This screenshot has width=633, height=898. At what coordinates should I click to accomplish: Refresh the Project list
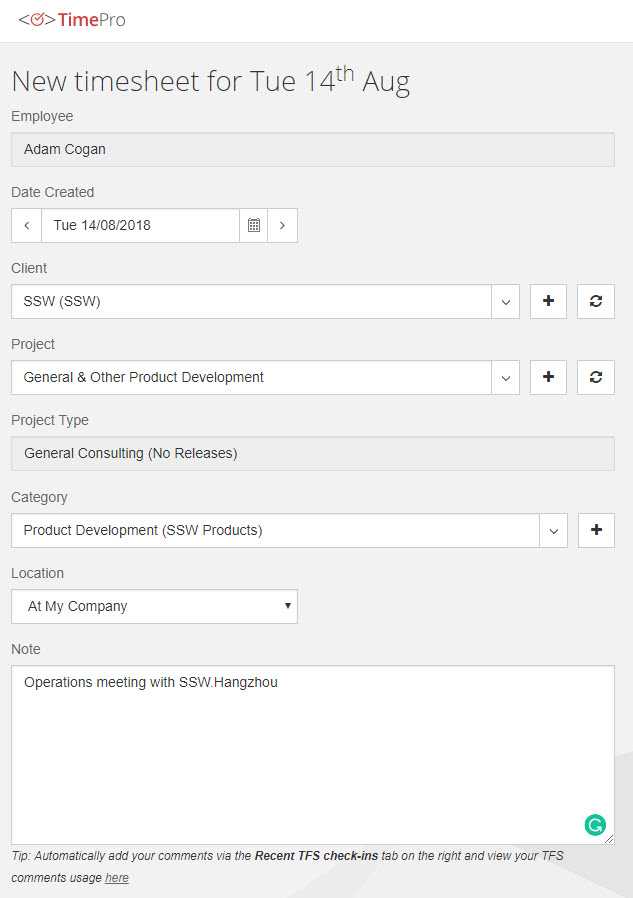tap(596, 377)
